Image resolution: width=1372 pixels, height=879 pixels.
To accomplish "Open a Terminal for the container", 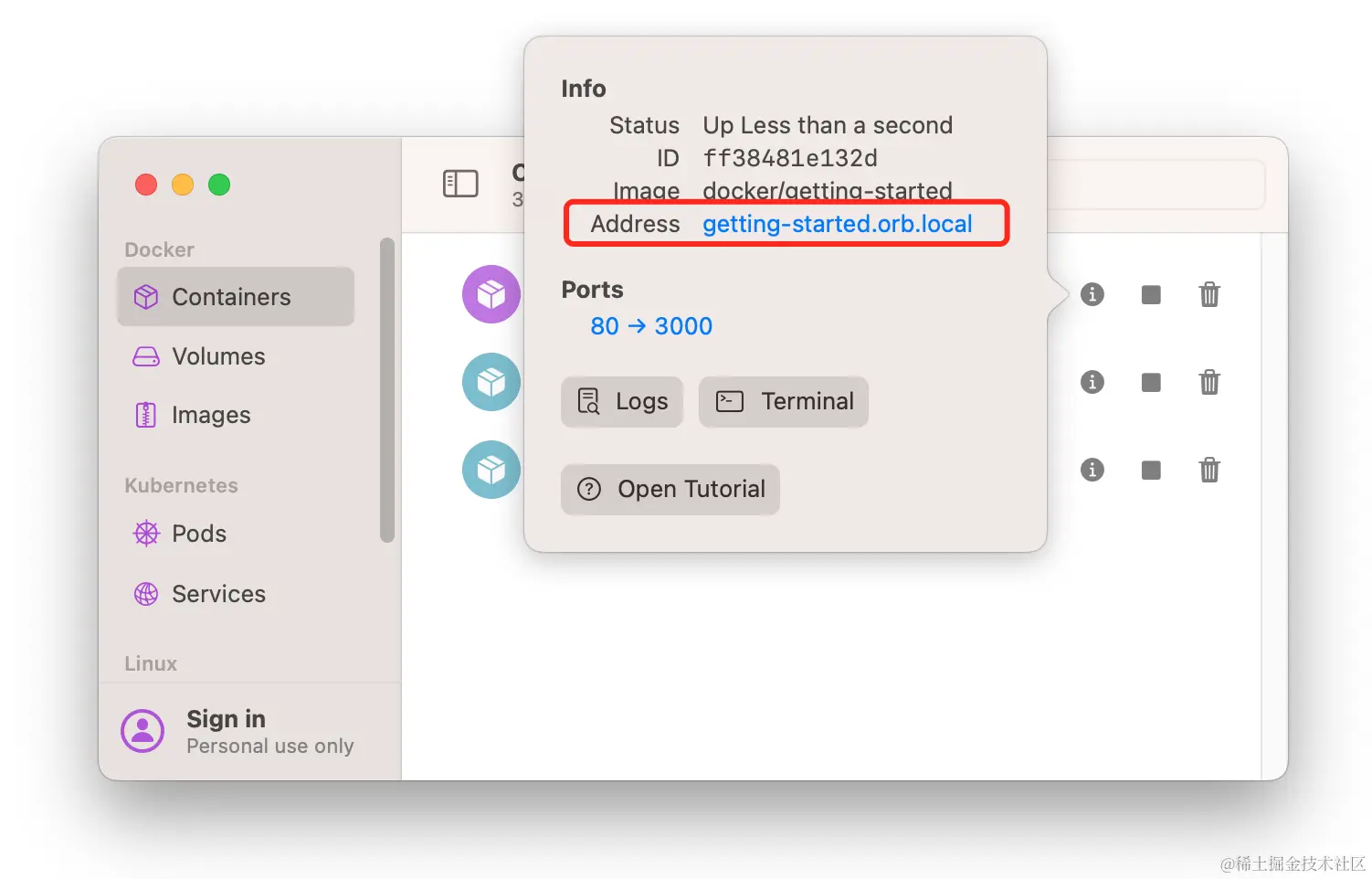I will [x=783, y=401].
